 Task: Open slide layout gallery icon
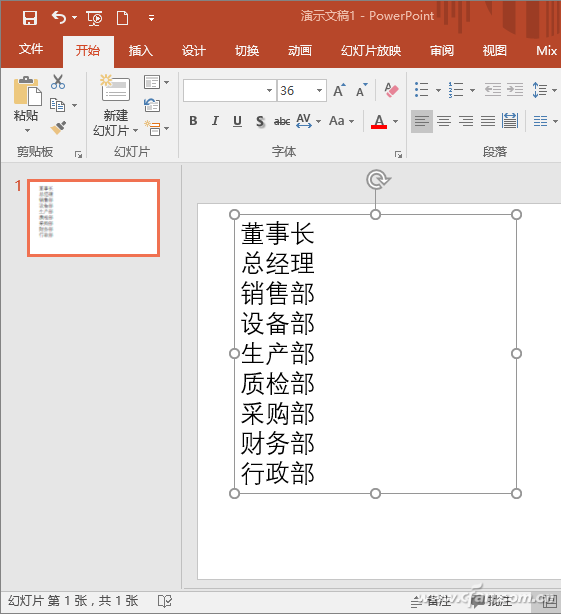coord(152,82)
